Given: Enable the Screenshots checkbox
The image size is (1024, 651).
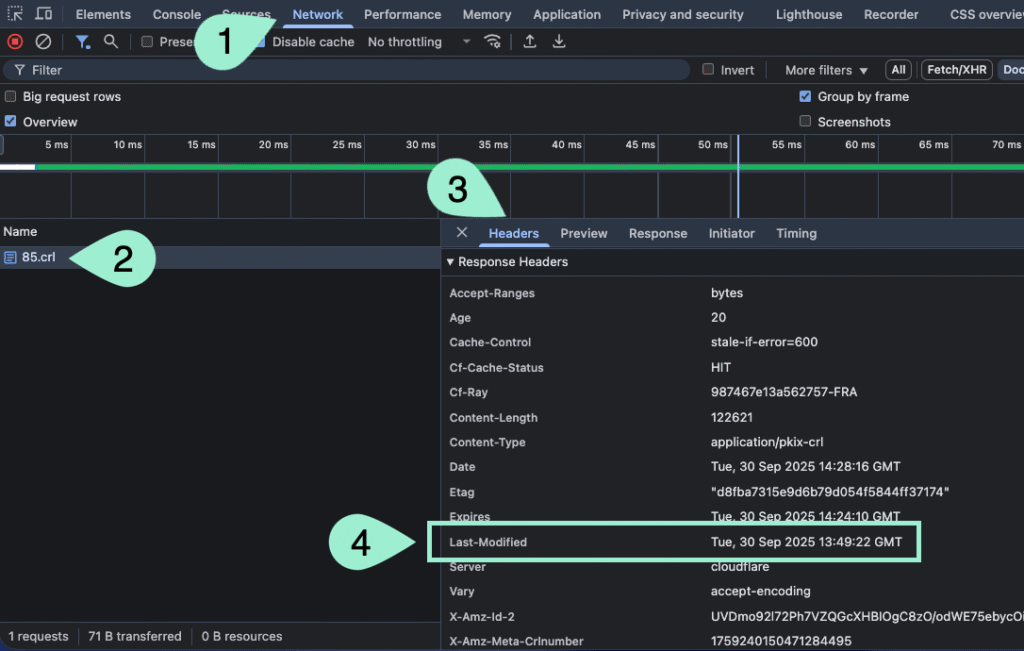Looking at the screenshot, I should click(x=805, y=122).
